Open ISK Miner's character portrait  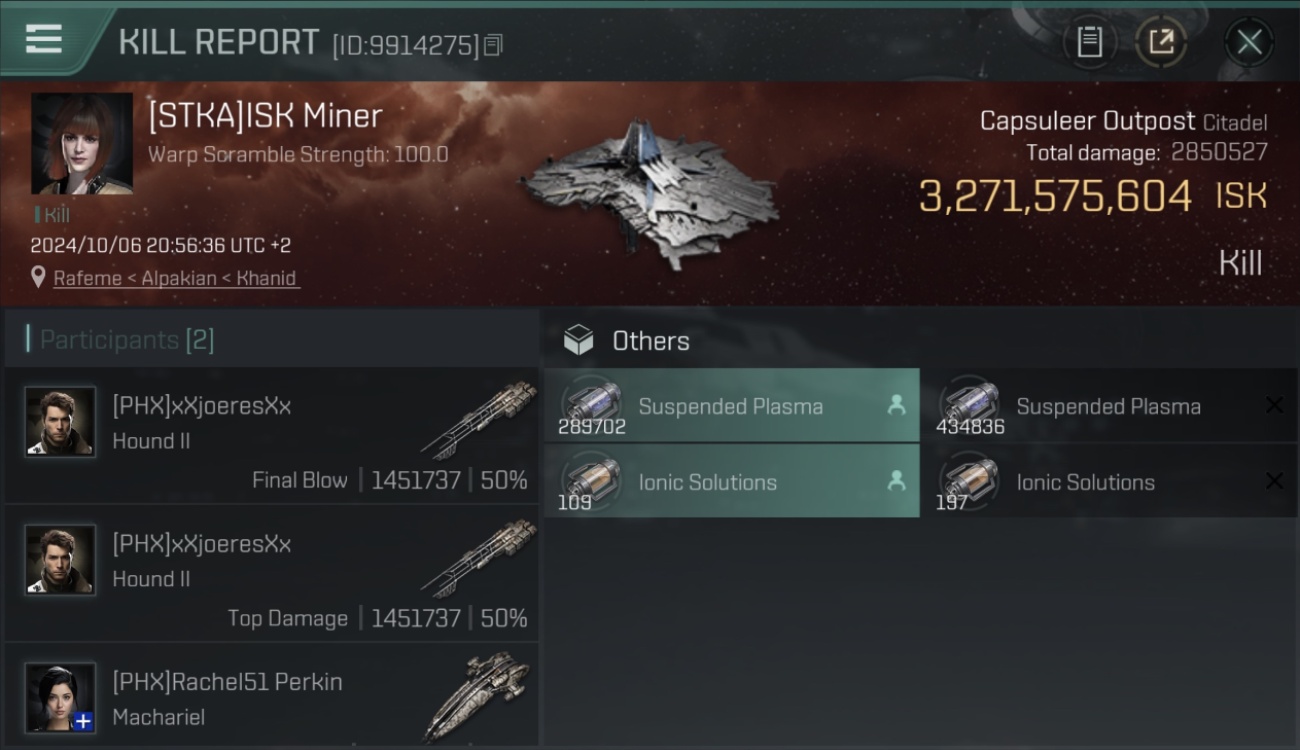[82, 144]
